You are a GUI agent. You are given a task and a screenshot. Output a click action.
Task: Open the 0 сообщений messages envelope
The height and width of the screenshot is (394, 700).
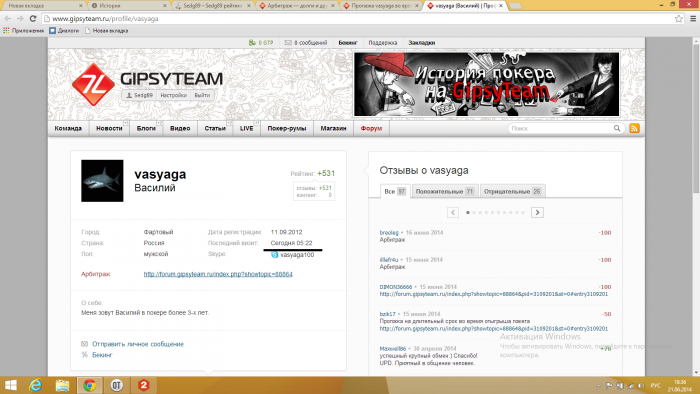point(288,43)
